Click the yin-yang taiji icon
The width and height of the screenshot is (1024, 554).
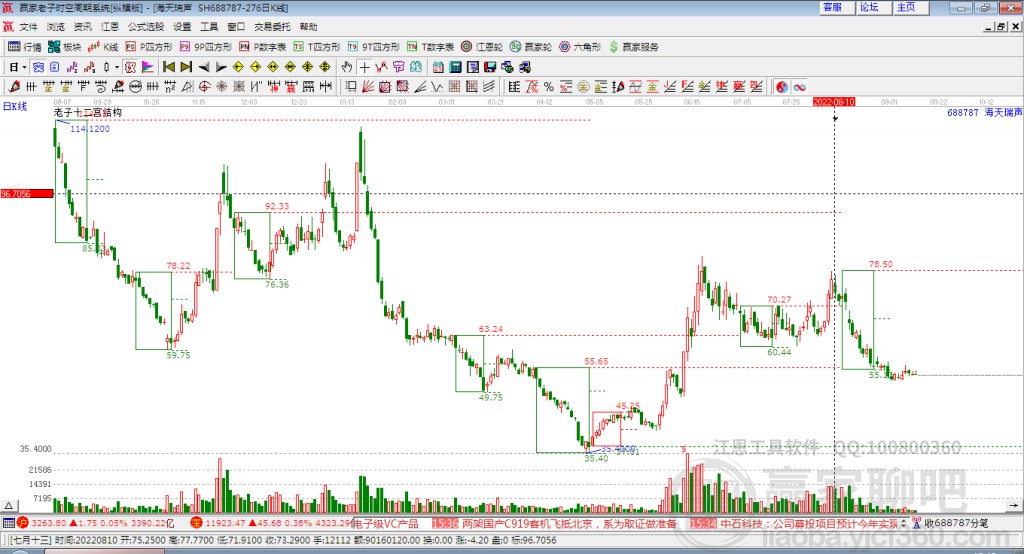tap(782, 86)
